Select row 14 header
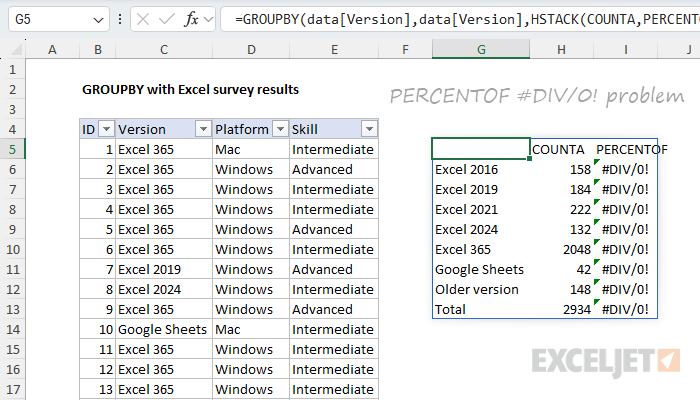The height and width of the screenshot is (400, 700). 12,329
